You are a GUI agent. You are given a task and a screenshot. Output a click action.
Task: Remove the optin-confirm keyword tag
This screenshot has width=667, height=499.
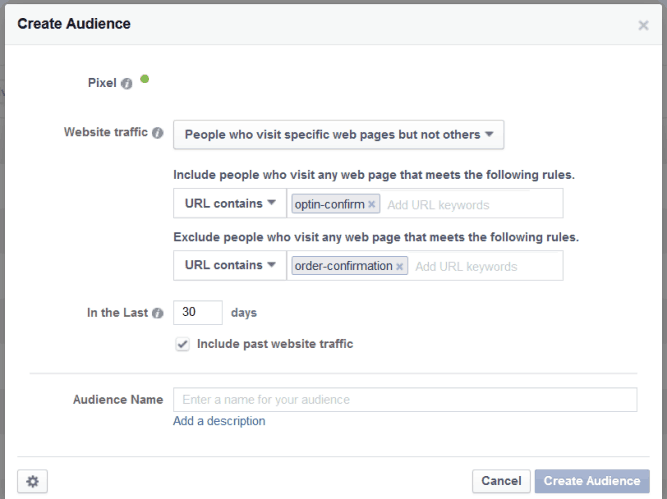[371, 205]
